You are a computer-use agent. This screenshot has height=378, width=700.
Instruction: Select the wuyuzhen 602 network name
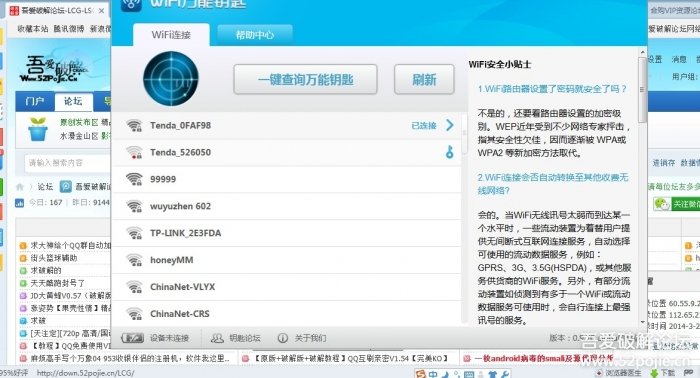[x=180, y=206]
